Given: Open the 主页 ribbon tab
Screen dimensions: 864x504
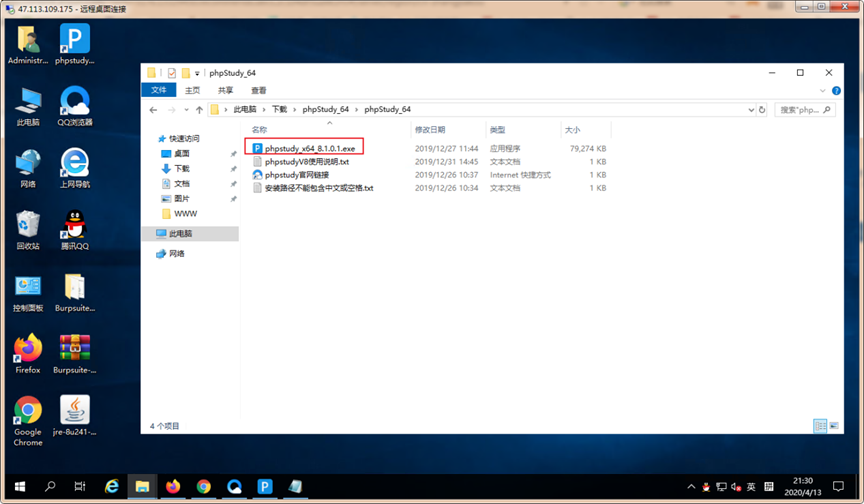Looking at the screenshot, I should pyautogui.click(x=192, y=90).
